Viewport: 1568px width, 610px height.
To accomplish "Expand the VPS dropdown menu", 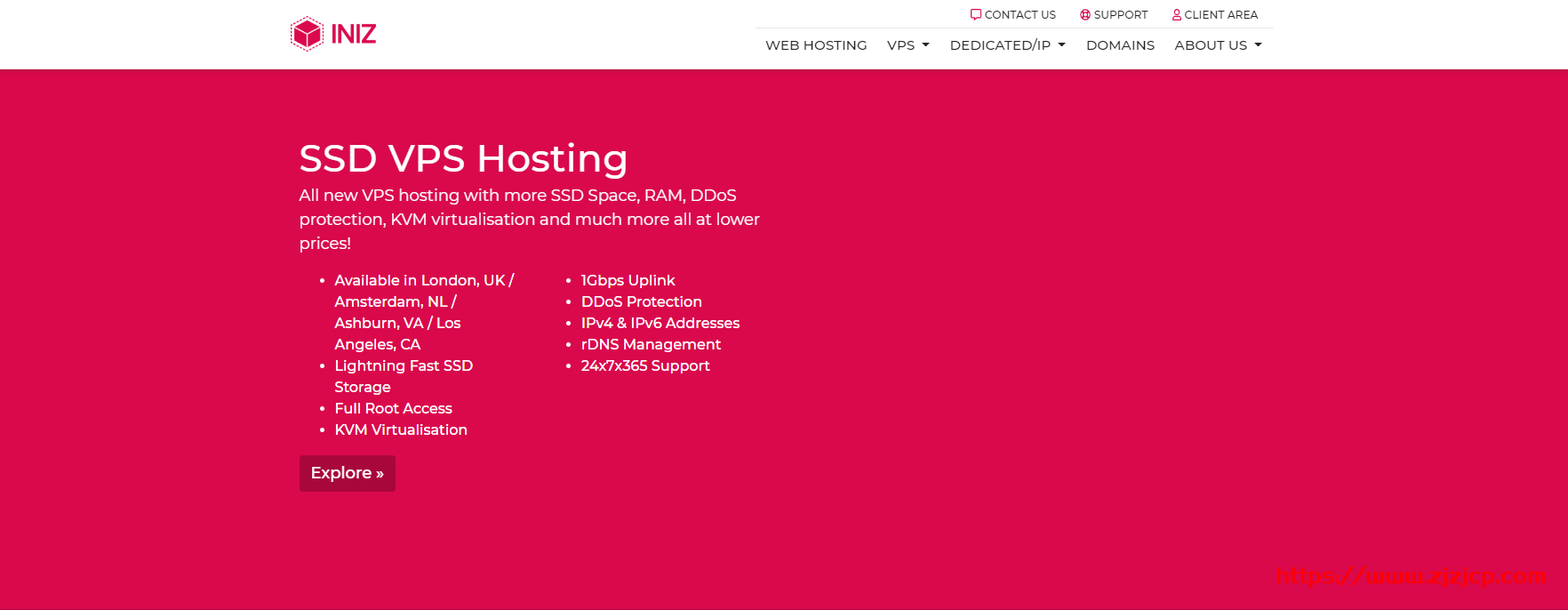I will click(x=908, y=45).
